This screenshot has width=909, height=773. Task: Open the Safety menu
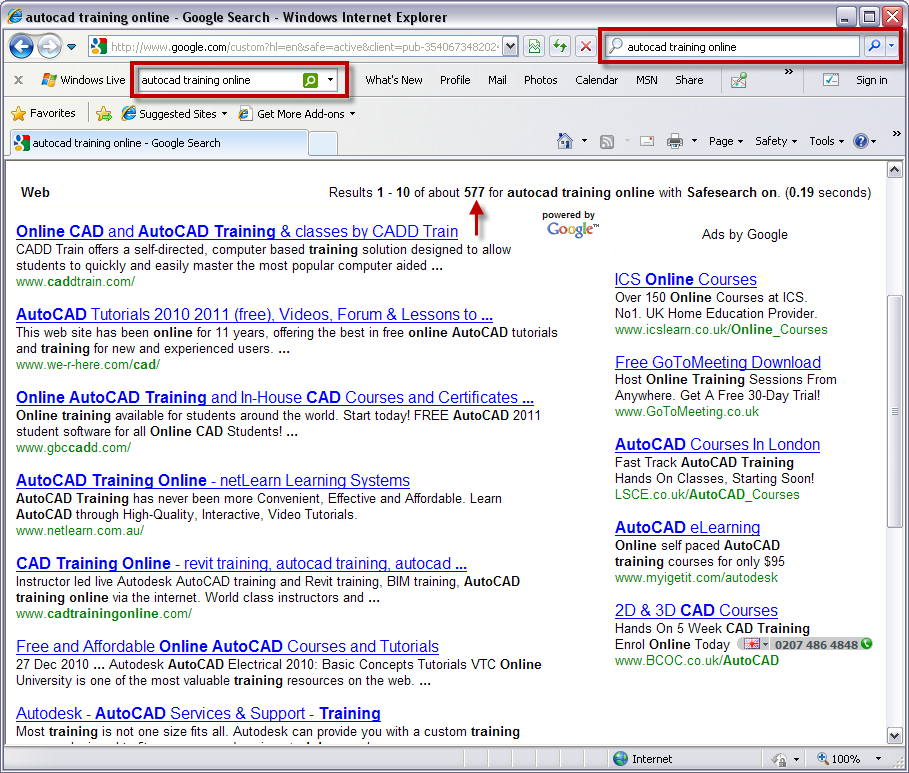tap(776, 141)
